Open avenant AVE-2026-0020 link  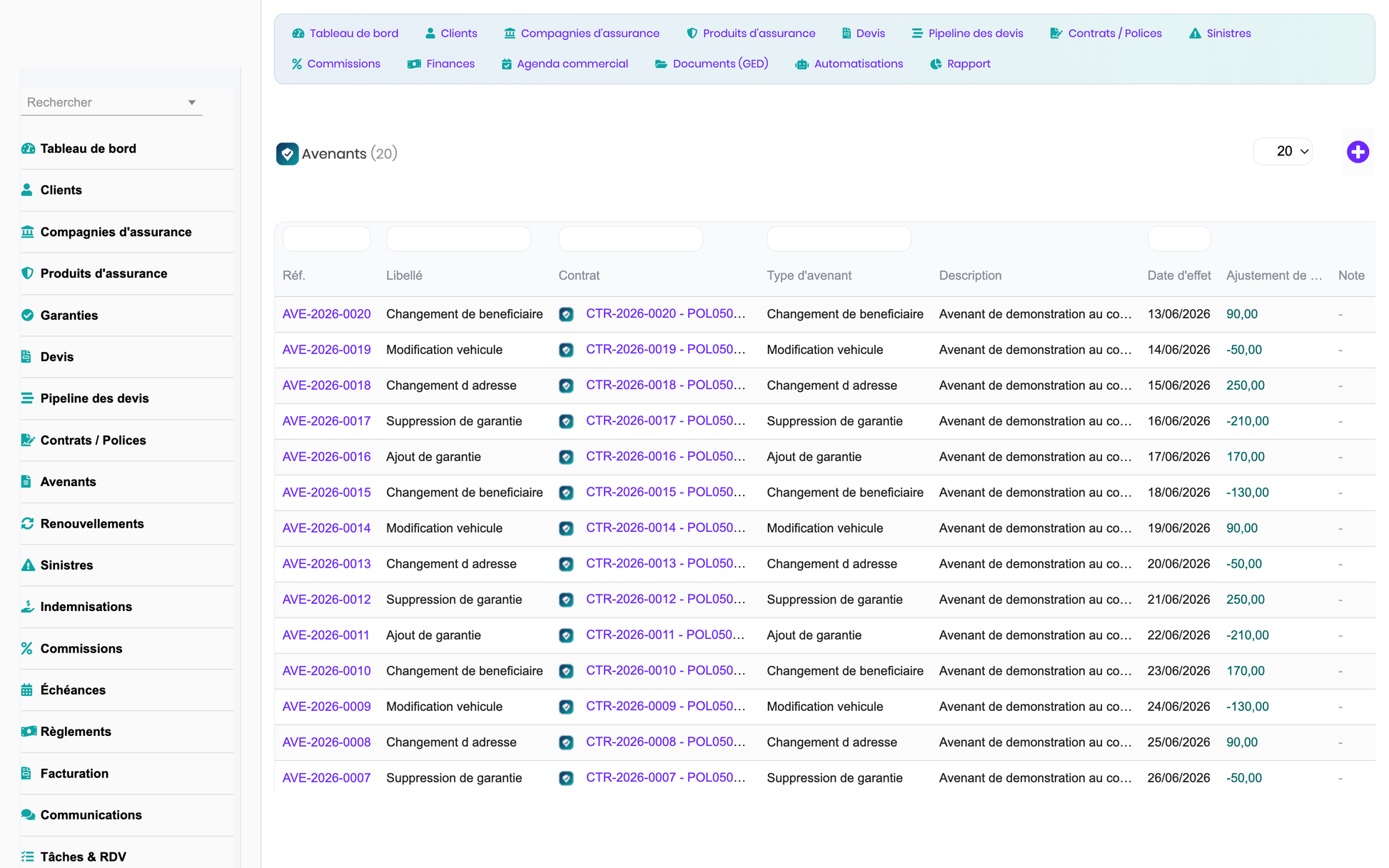click(x=326, y=314)
